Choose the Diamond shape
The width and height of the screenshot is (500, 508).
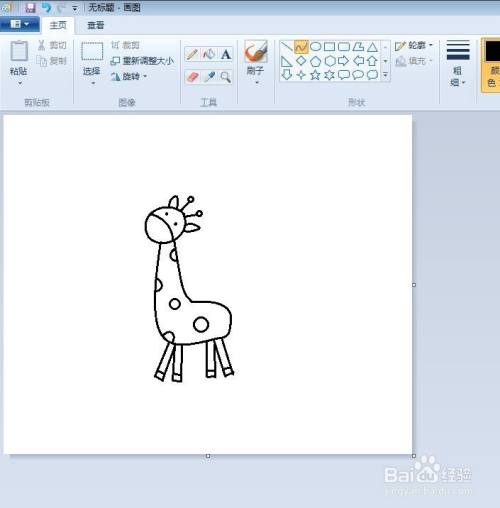tap(301, 61)
